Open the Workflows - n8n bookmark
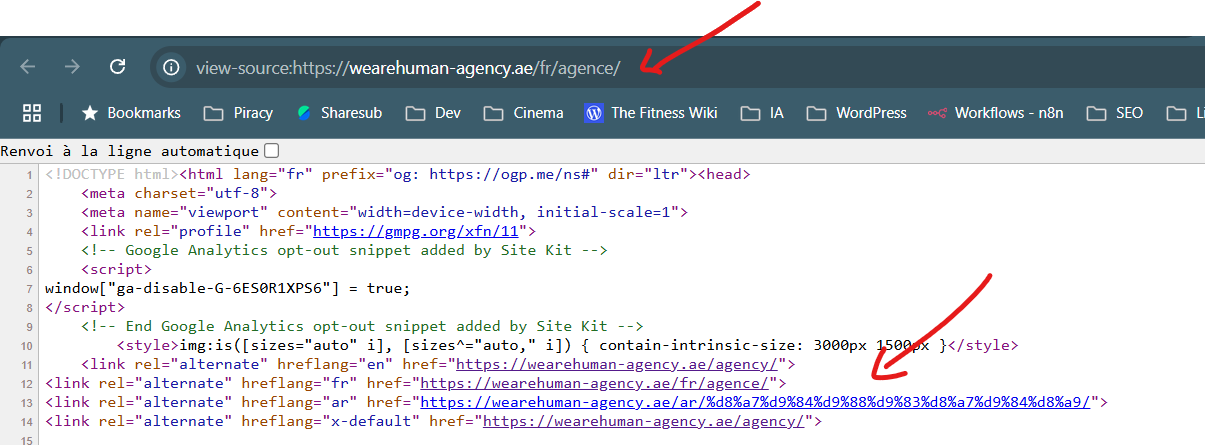The width and height of the screenshot is (1205, 445). 996,113
